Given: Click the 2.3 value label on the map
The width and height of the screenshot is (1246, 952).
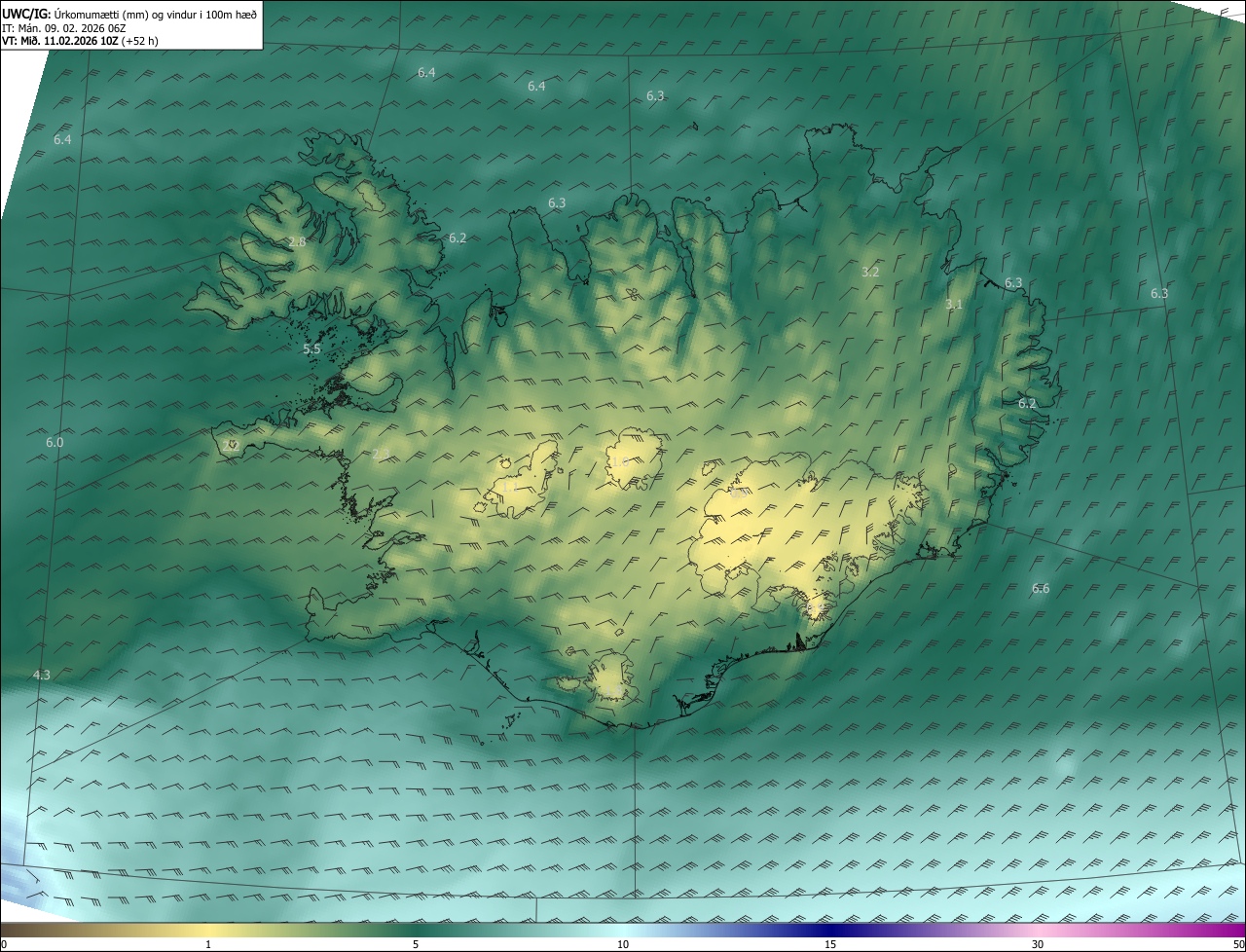Looking at the screenshot, I should click(381, 454).
